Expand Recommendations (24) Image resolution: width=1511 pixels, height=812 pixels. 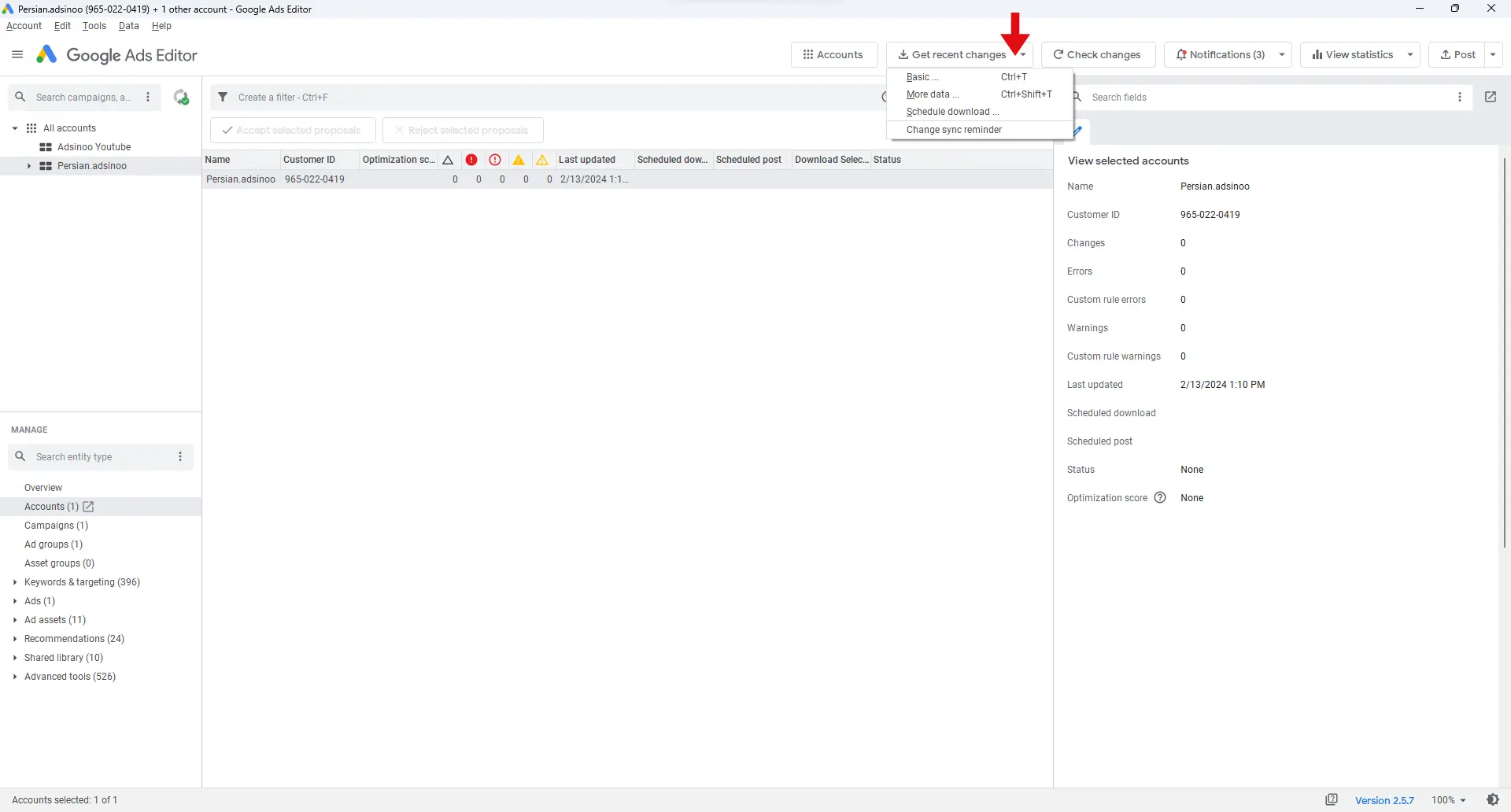[x=15, y=639]
